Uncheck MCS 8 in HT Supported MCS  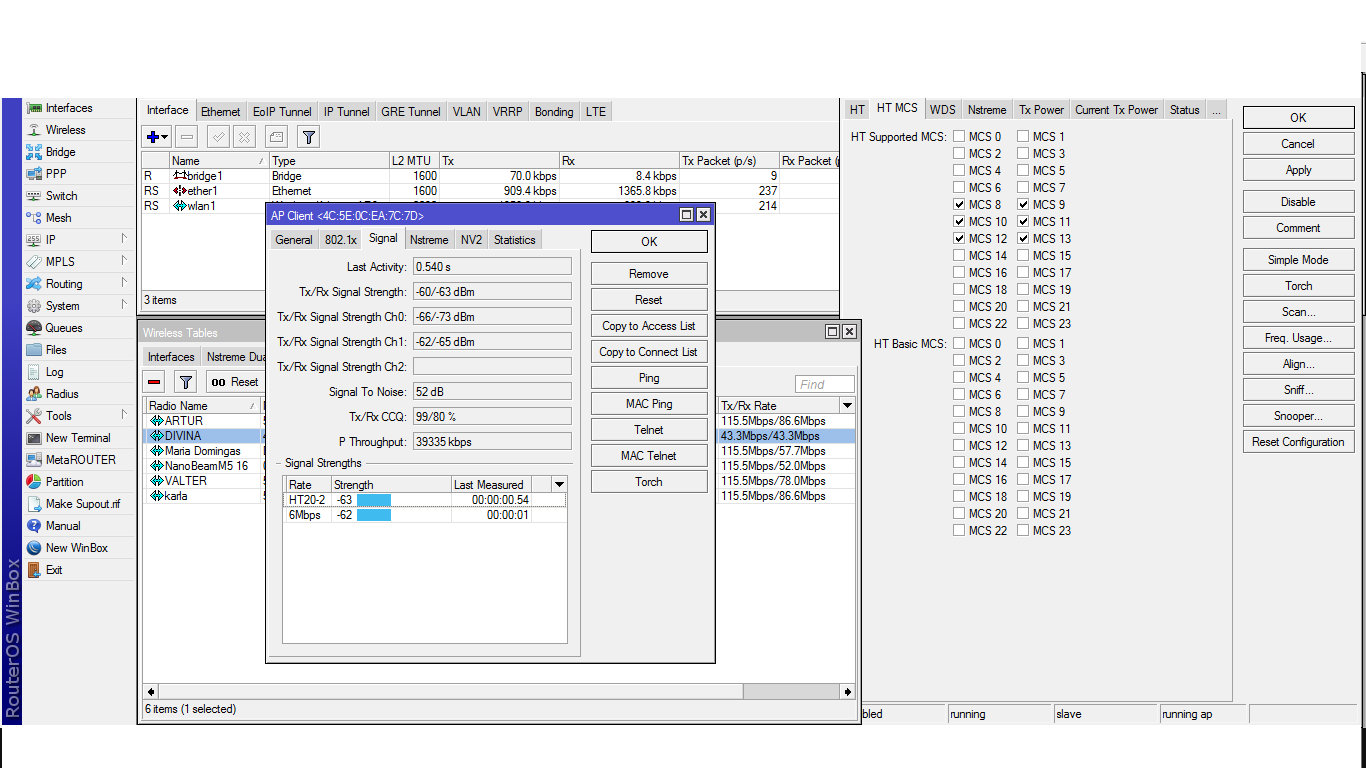click(959, 205)
